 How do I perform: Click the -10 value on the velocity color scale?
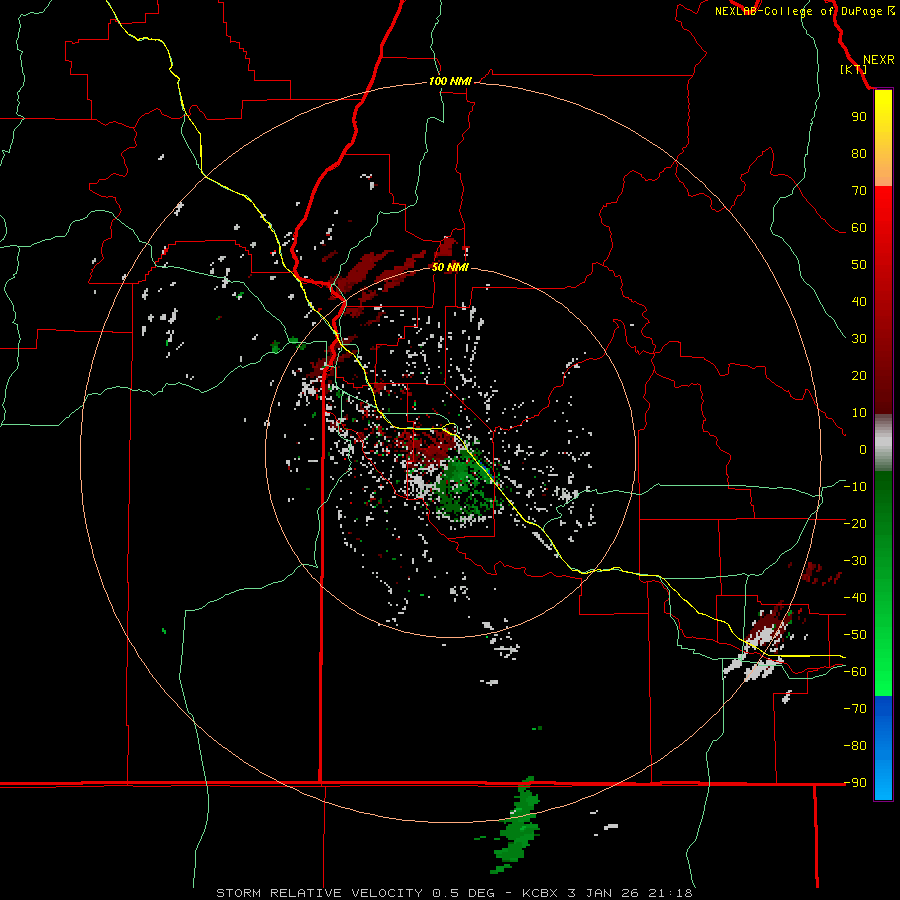855,487
